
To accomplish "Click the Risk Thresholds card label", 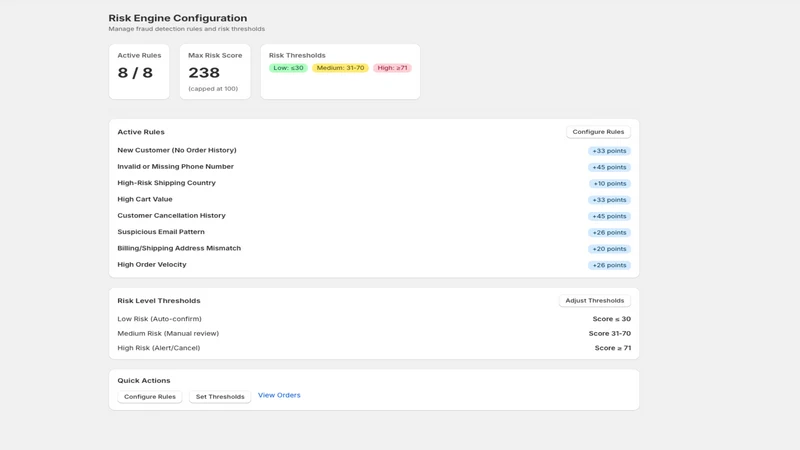I will [x=297, y=55].
